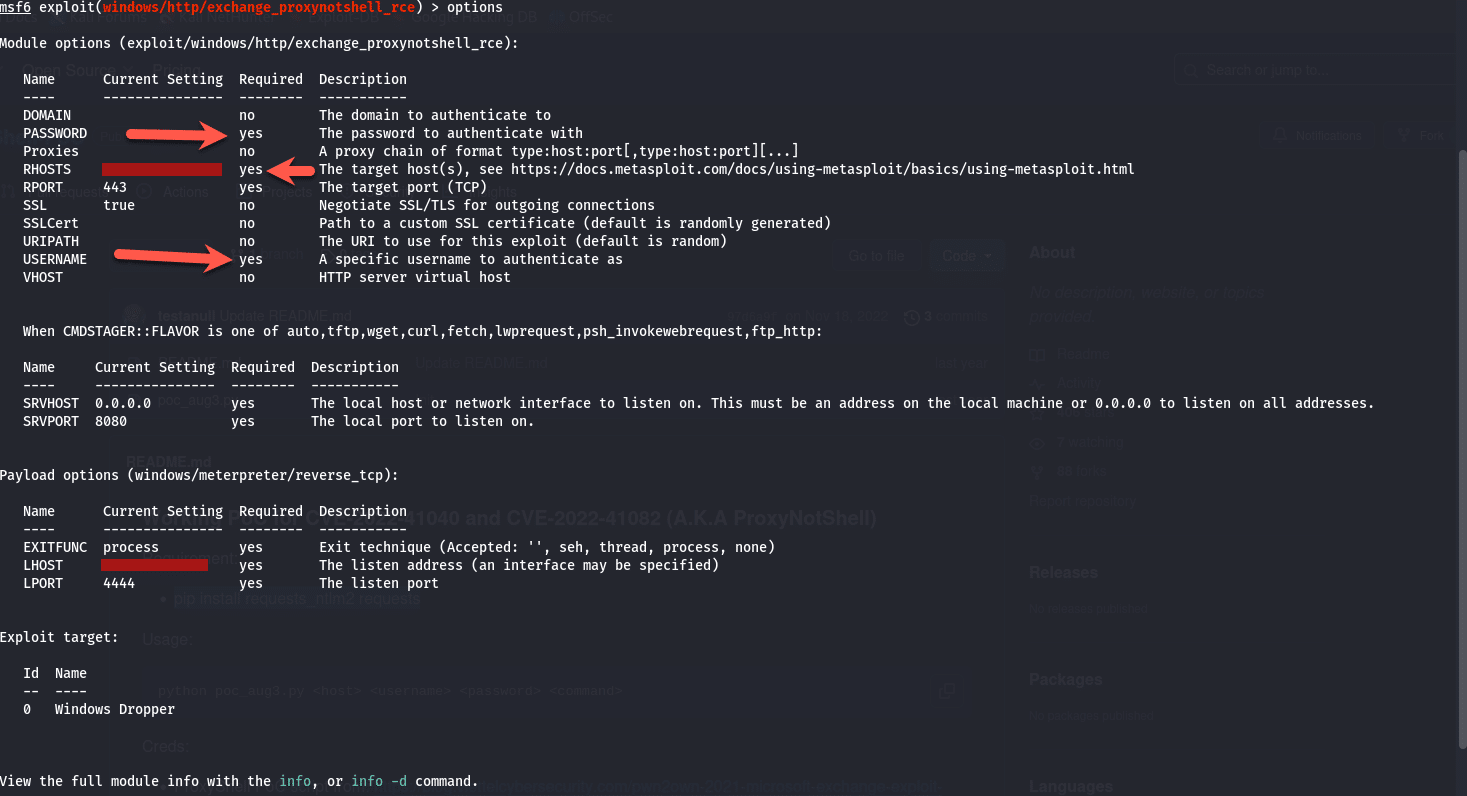Click the SSL value 'true'
Image resolution: width=1467 pixels, height=796 pixels.
click(x=119, y=206)
